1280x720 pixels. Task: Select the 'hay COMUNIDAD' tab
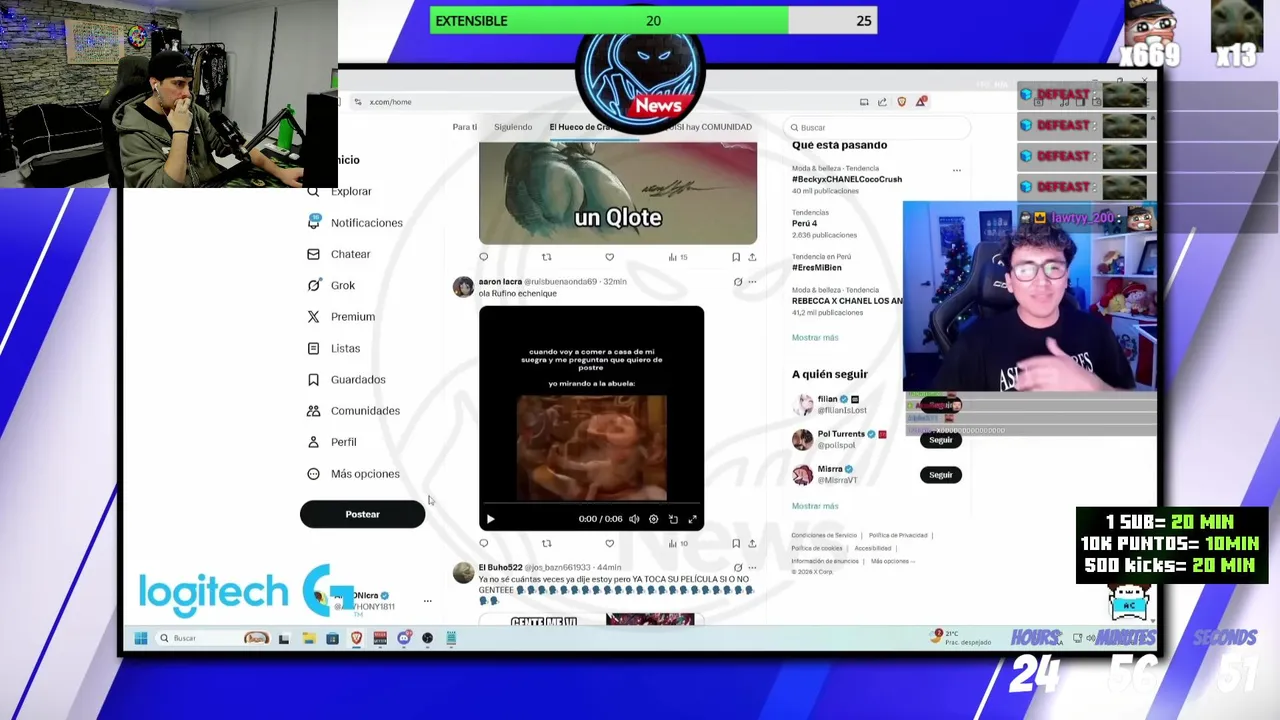(708, 127)
